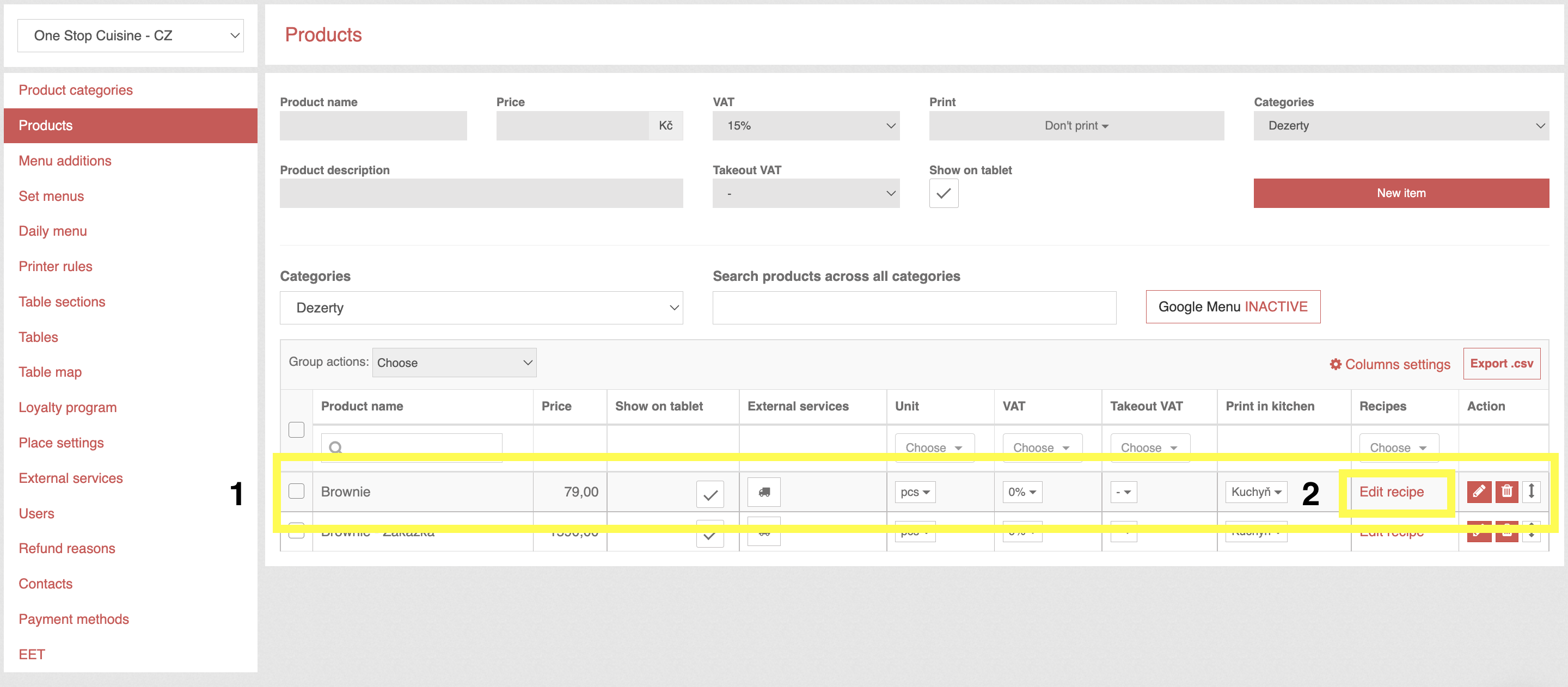Click the Print in kitchen column header
The image size is (1568, 687).
click(1270, 406)
